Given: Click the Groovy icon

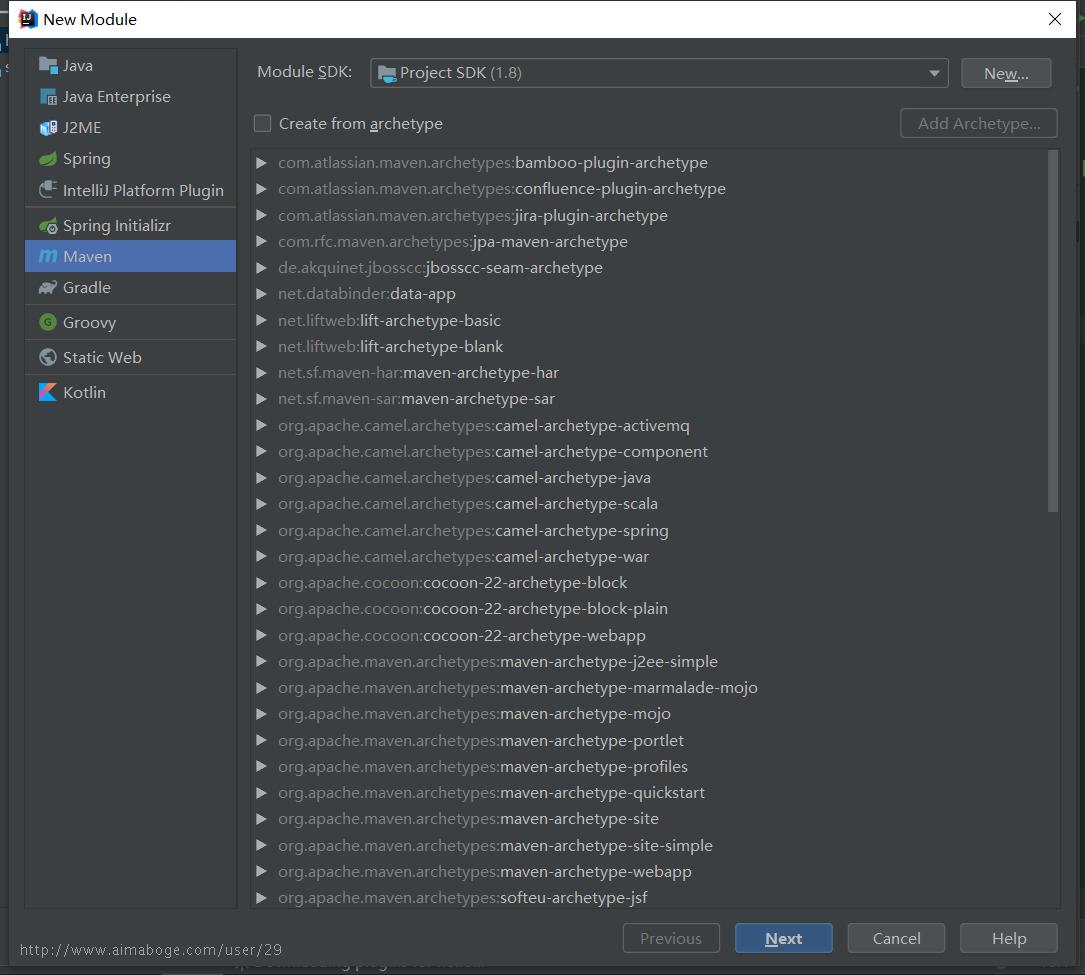Looking at the screenshot, I should pos(48,322).
